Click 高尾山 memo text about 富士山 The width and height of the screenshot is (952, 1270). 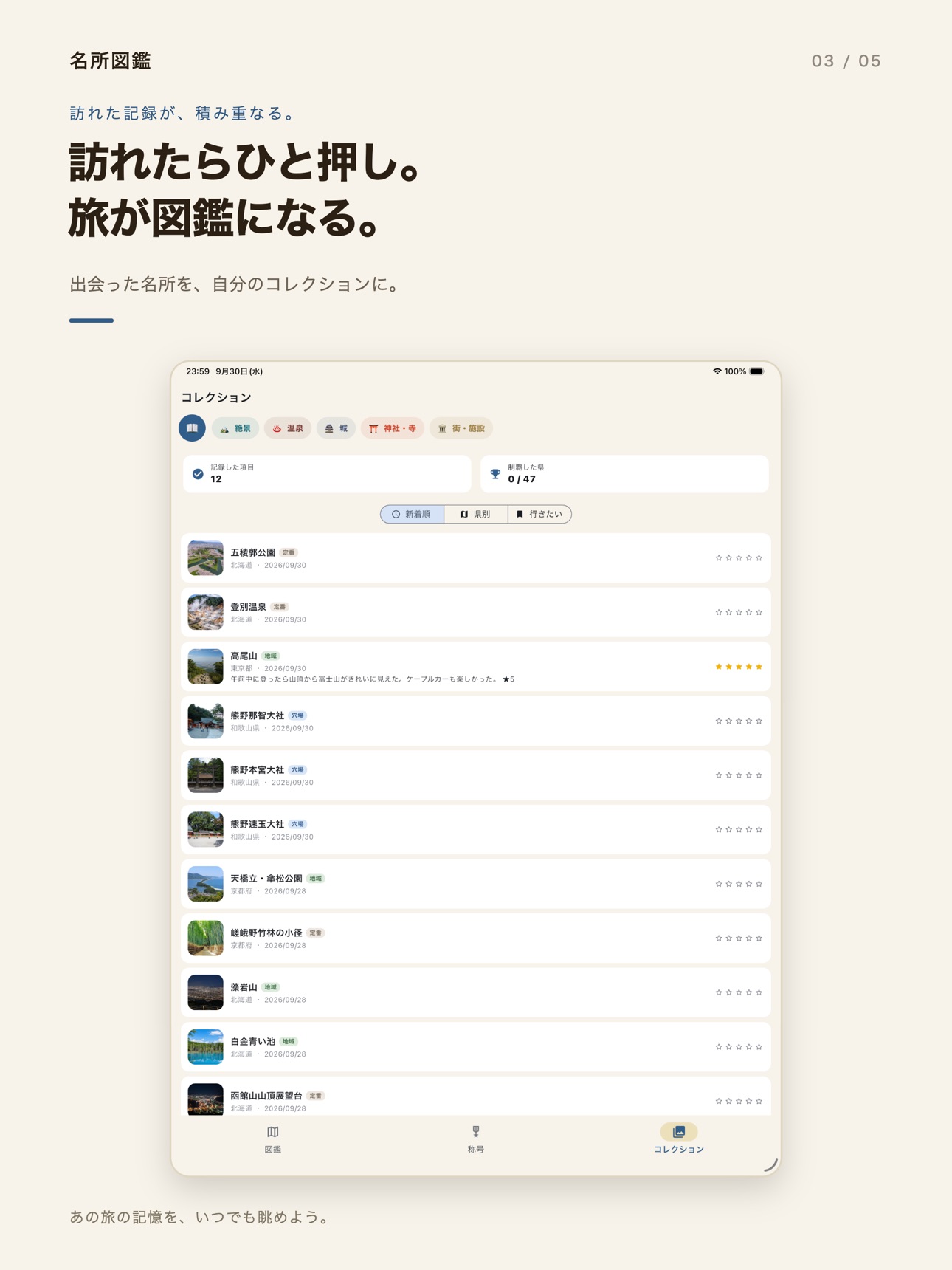click(373, 679)
